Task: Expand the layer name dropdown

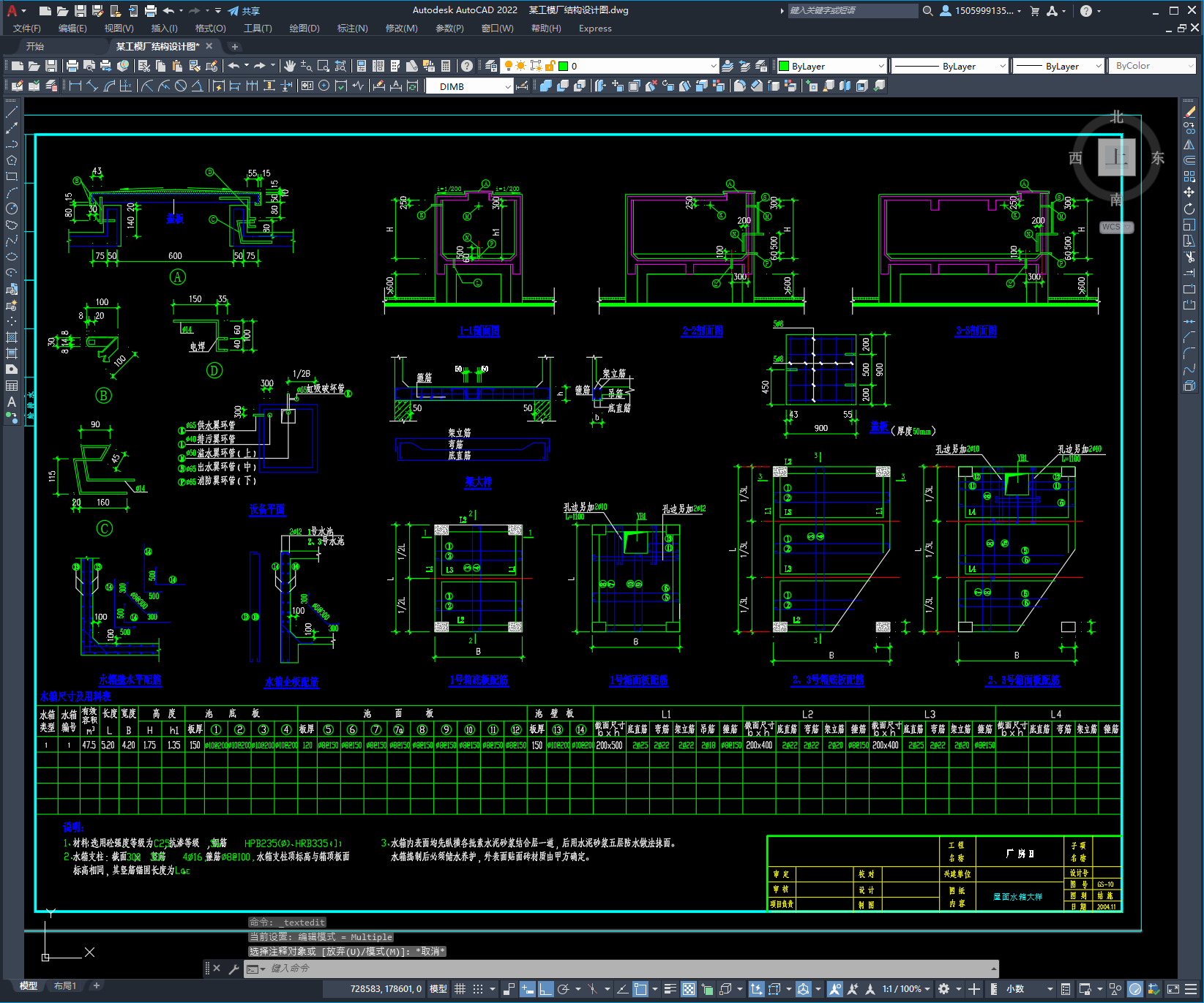Action: point(714,66)
